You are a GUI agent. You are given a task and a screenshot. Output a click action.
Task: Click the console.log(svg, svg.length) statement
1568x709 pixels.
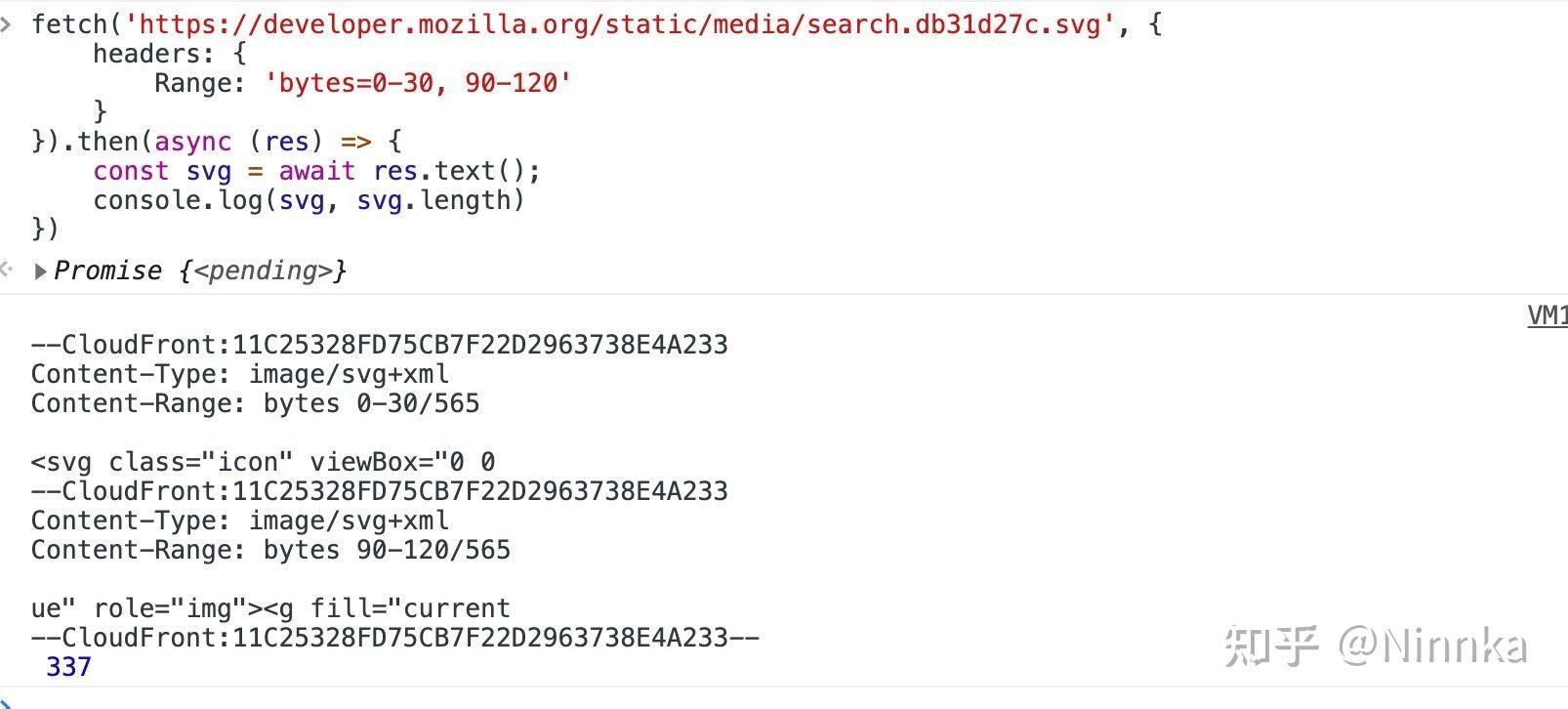coord(309,200)
